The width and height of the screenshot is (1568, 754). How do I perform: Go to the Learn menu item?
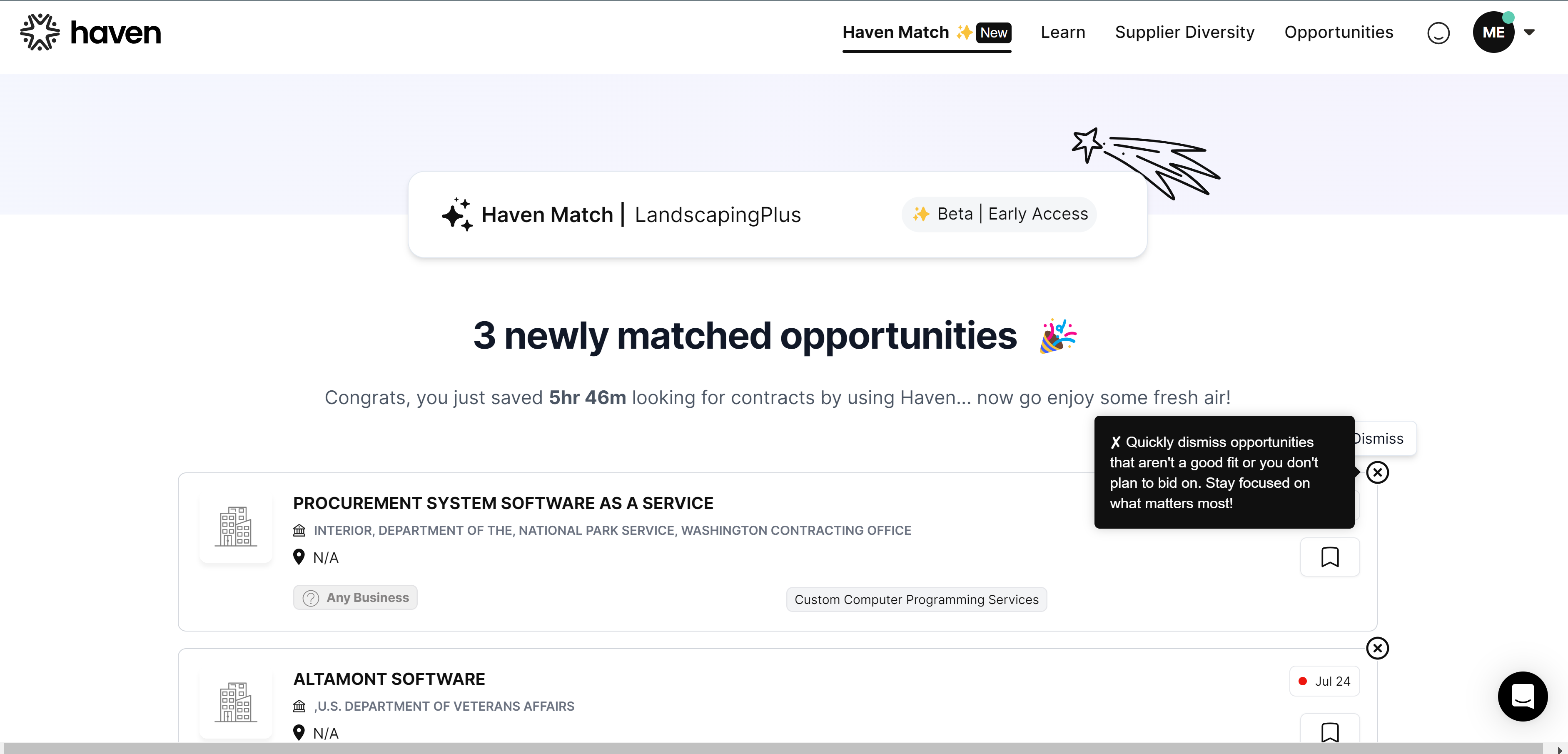point(1062,32)
